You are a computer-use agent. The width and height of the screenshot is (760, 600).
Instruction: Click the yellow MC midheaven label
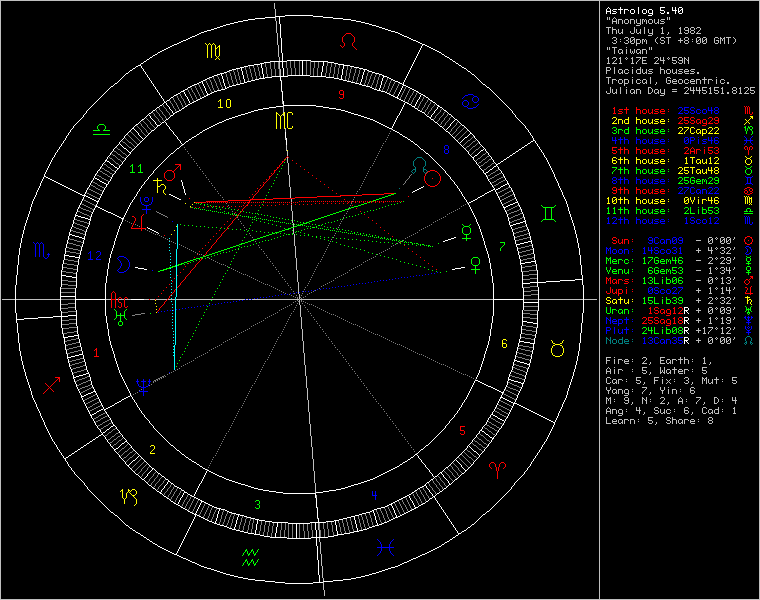point(285,122)
